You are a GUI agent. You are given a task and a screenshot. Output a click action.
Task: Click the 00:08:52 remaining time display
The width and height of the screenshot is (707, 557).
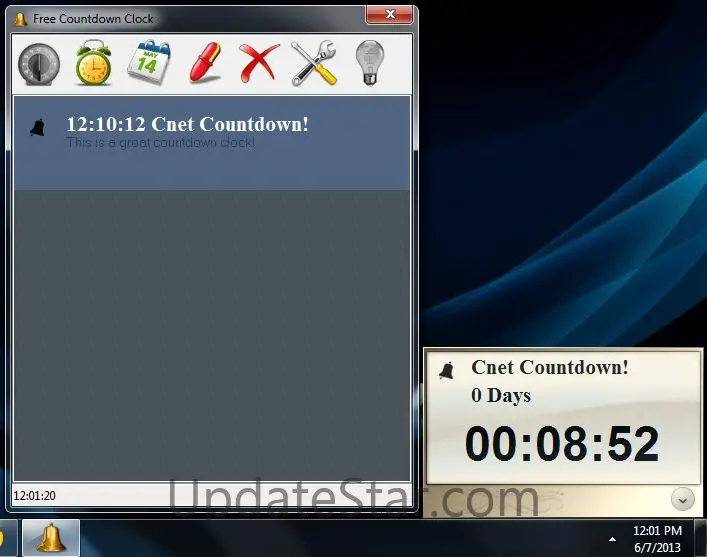point(562,444)
